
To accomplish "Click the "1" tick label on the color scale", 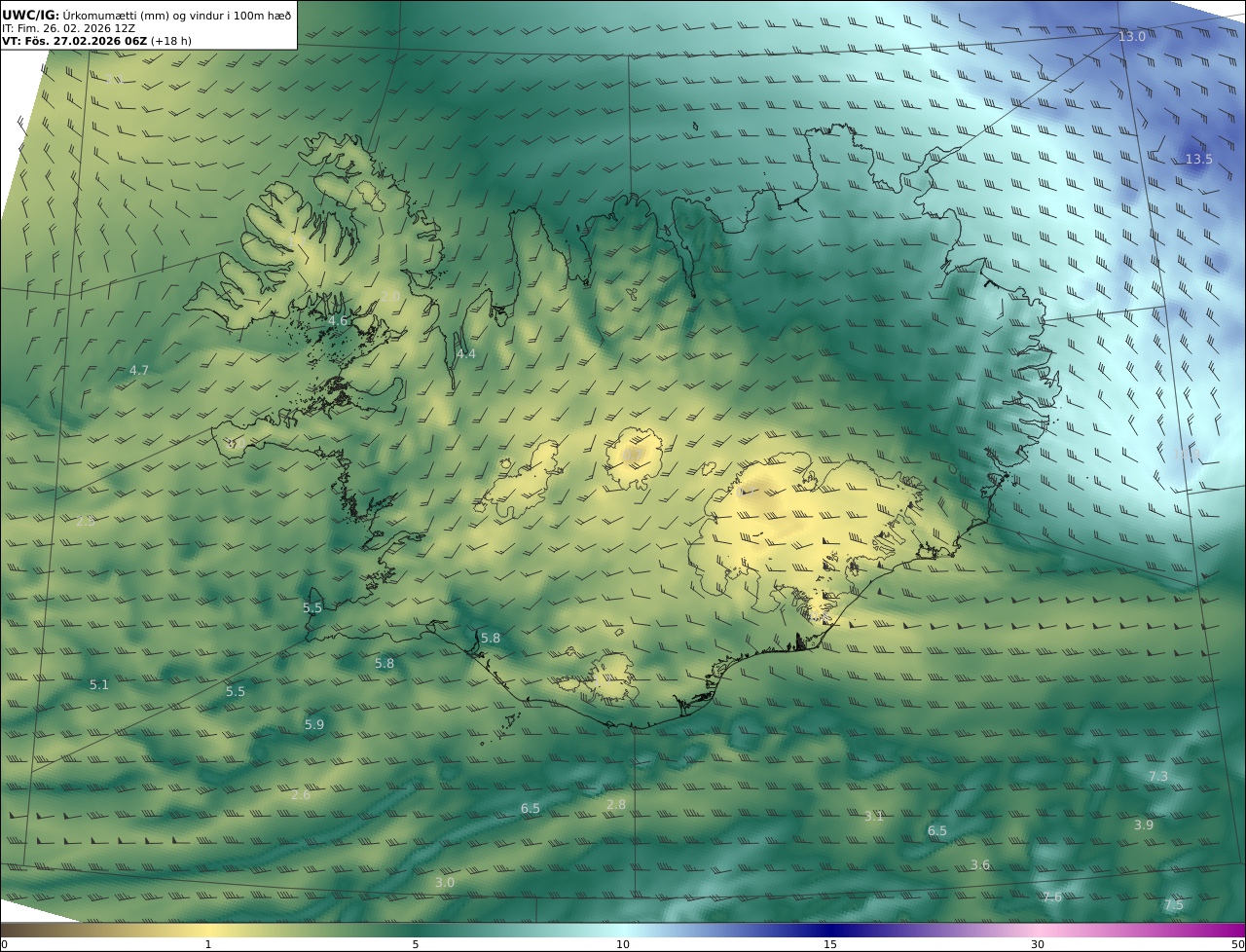I will pos(208,944).
